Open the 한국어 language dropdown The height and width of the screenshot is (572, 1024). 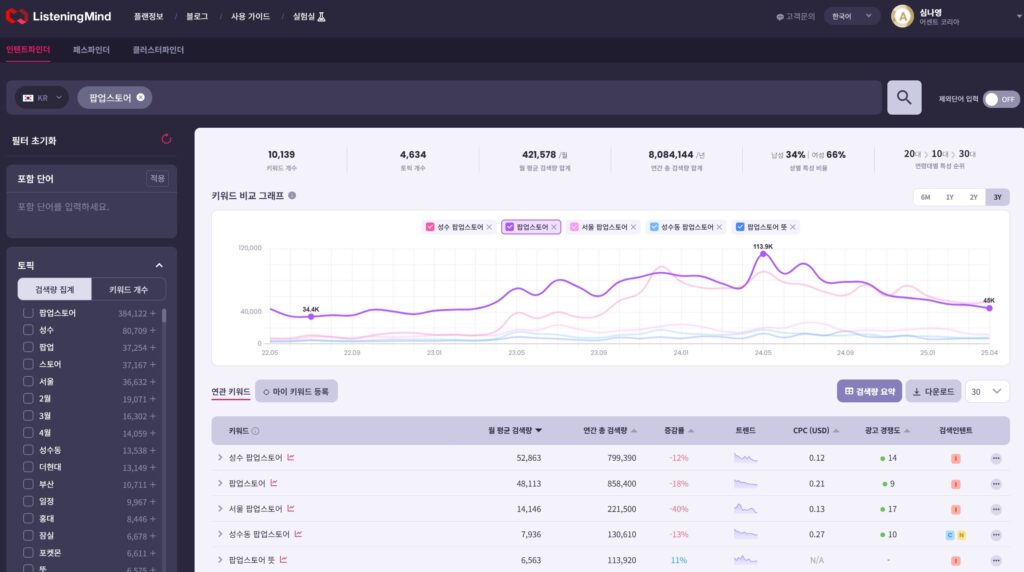click(851, 17)
